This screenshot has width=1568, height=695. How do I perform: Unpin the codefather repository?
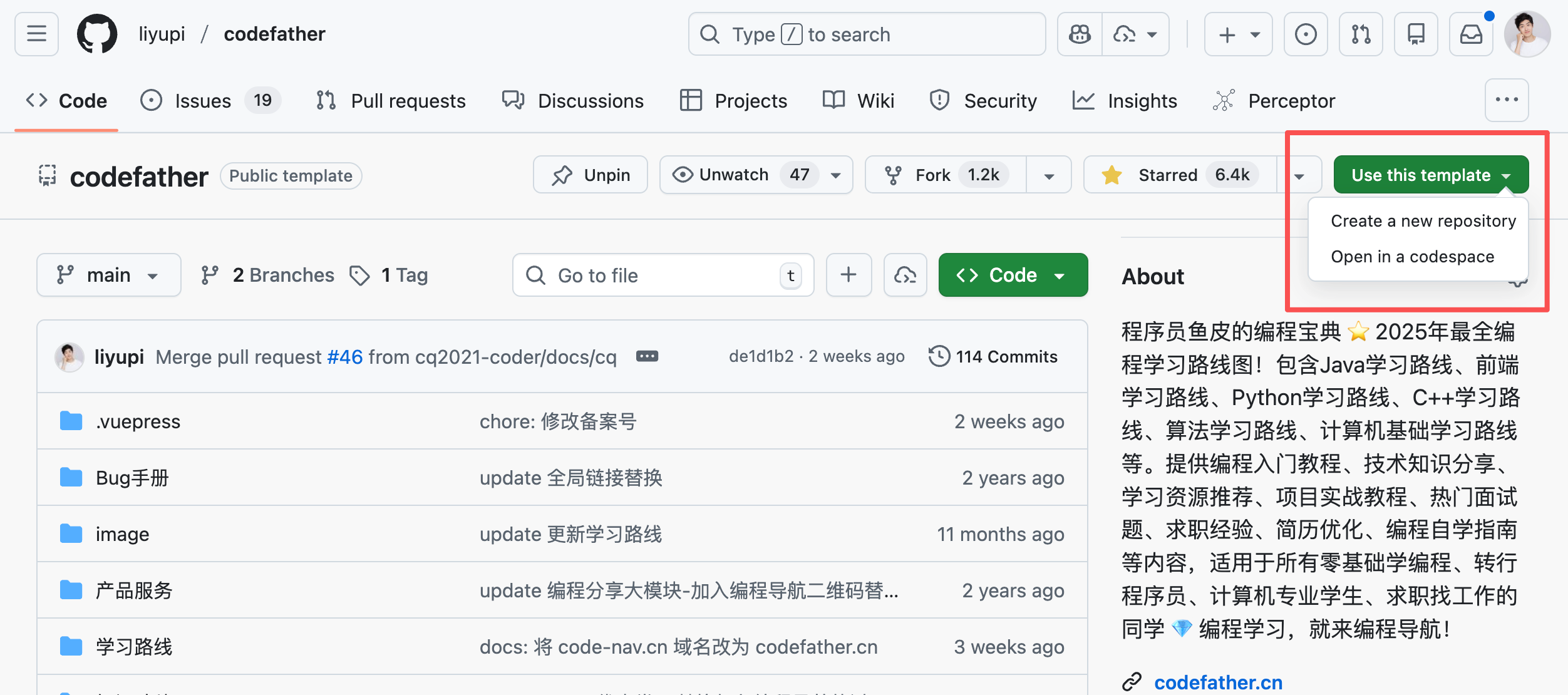591,175
